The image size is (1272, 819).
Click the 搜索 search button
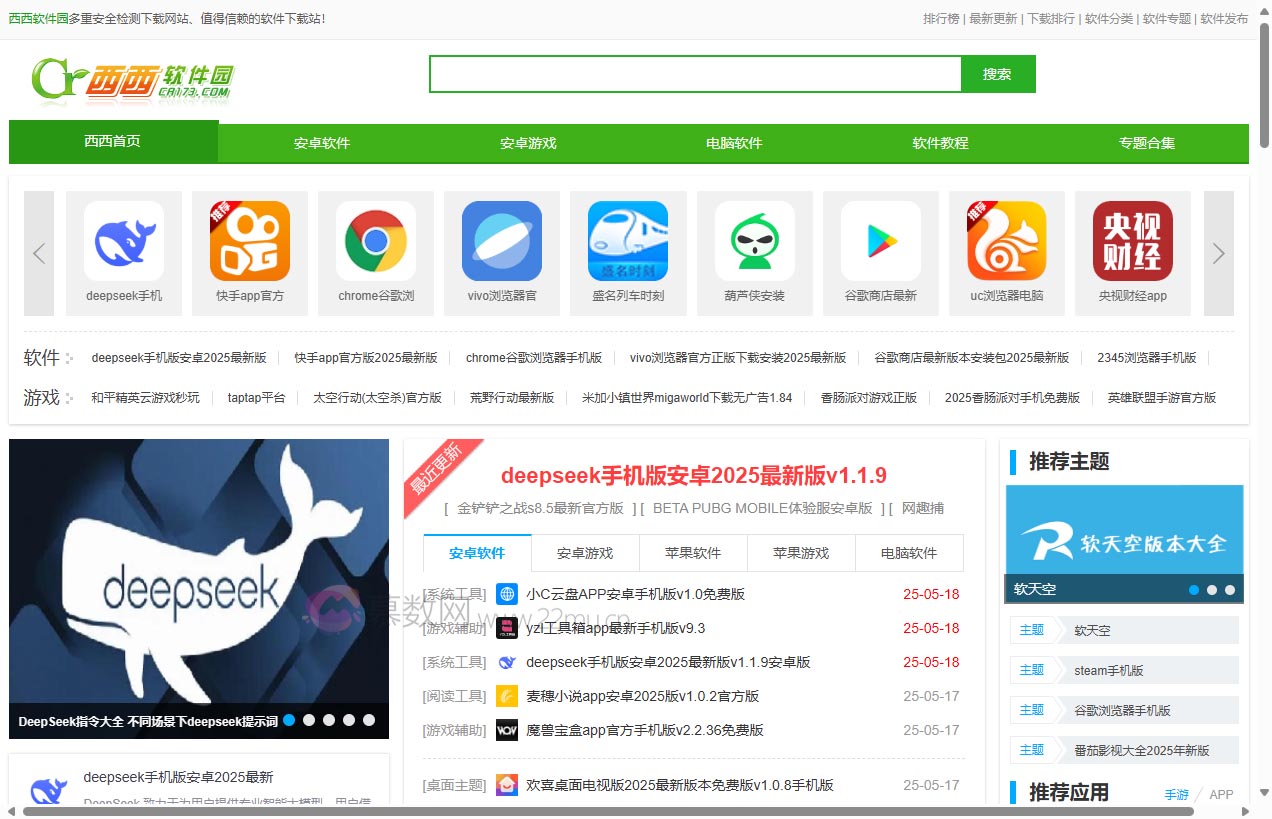tap(997, 73)
